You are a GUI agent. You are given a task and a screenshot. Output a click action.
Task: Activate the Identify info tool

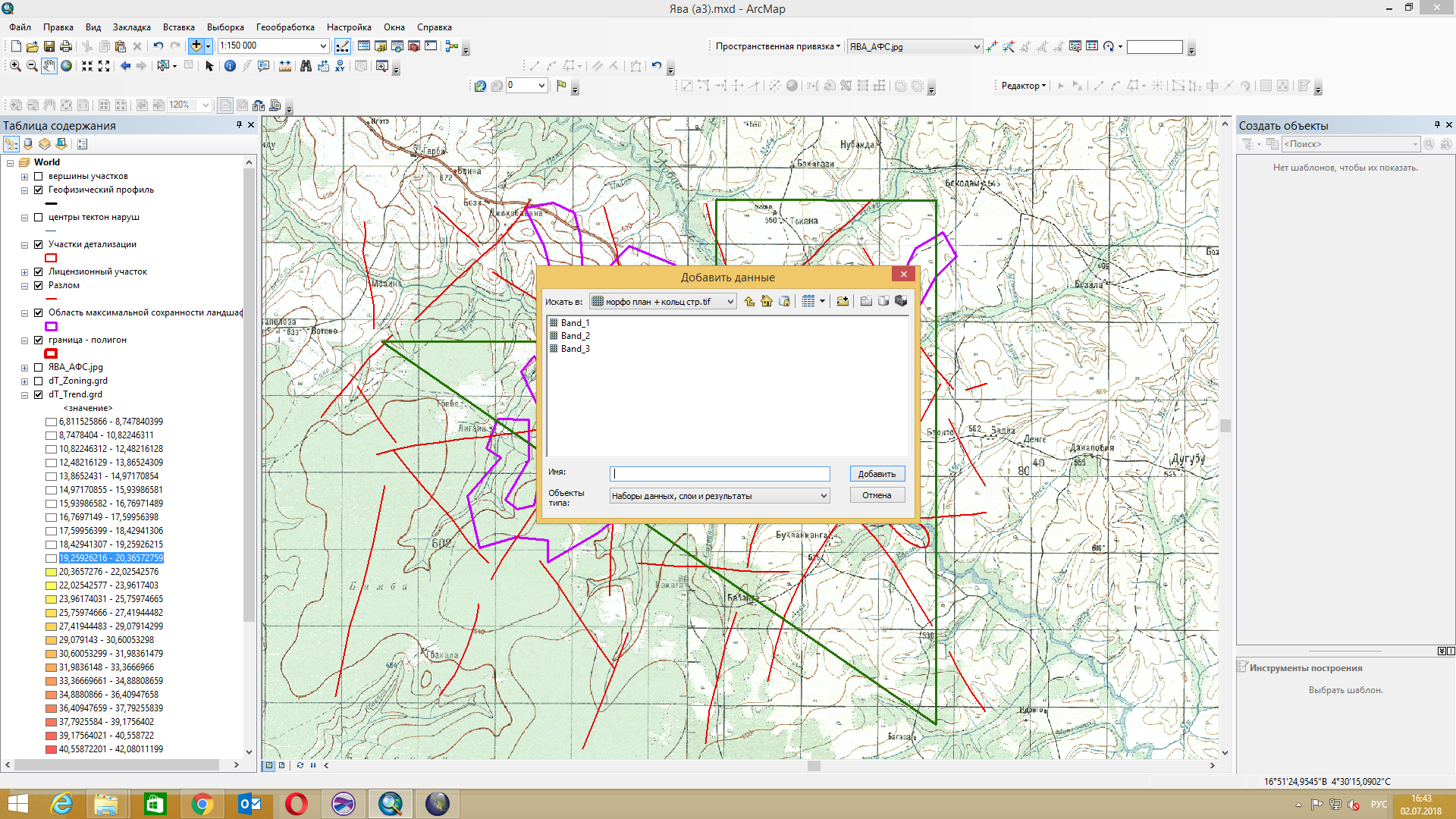click(x=230, y=66)
